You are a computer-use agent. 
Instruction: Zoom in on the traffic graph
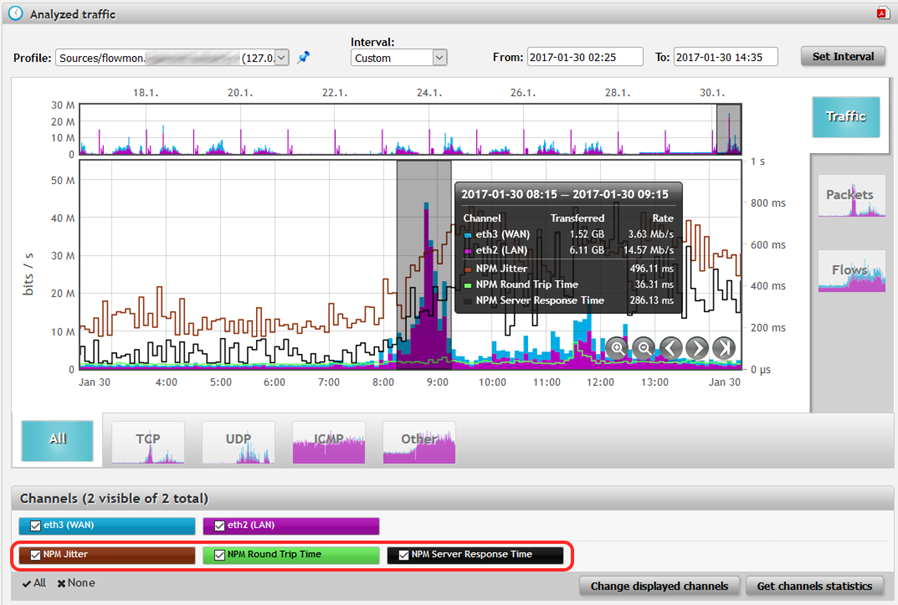pos(617,348)
